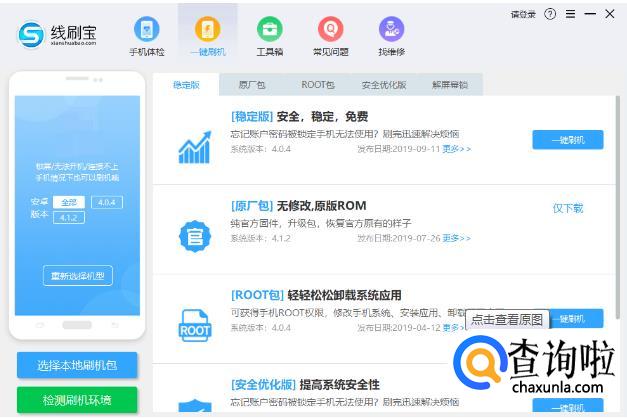The width and height of the screenshot is (627, 418).
Task: Click the 线刷宝 logo
Action: tap(57, 35)
